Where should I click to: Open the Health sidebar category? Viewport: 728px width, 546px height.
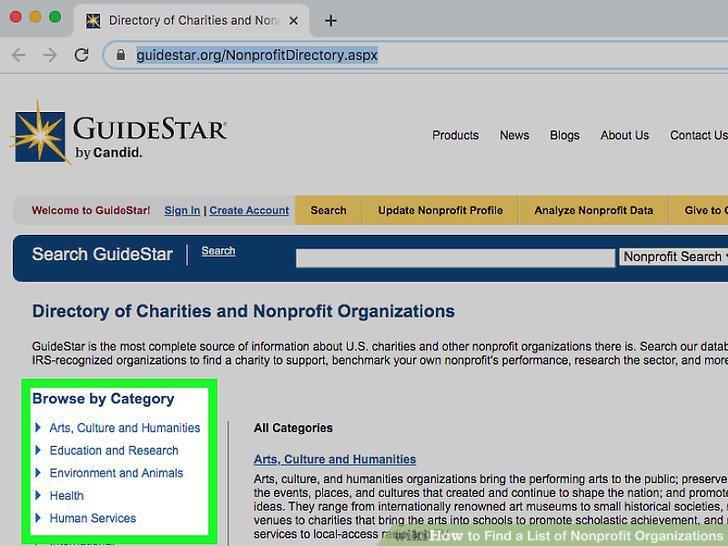coord(66,496)
